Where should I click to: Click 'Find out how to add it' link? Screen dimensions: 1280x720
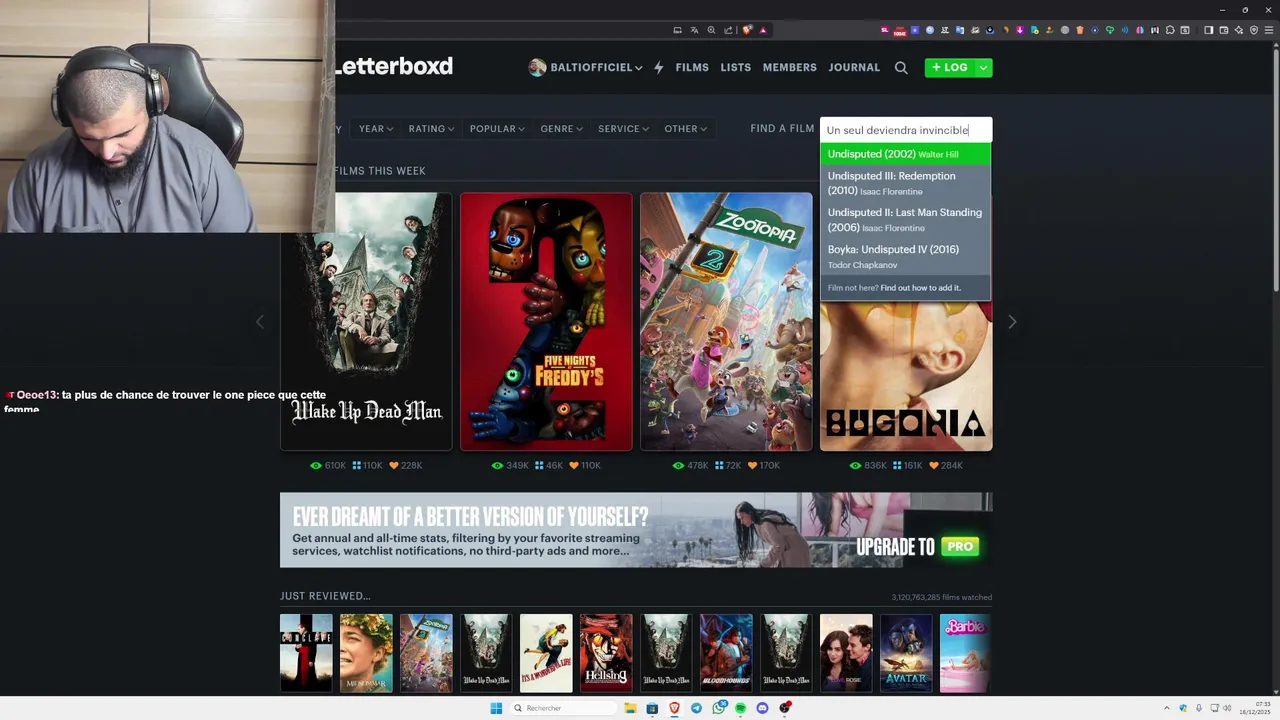tap(920, 288)
